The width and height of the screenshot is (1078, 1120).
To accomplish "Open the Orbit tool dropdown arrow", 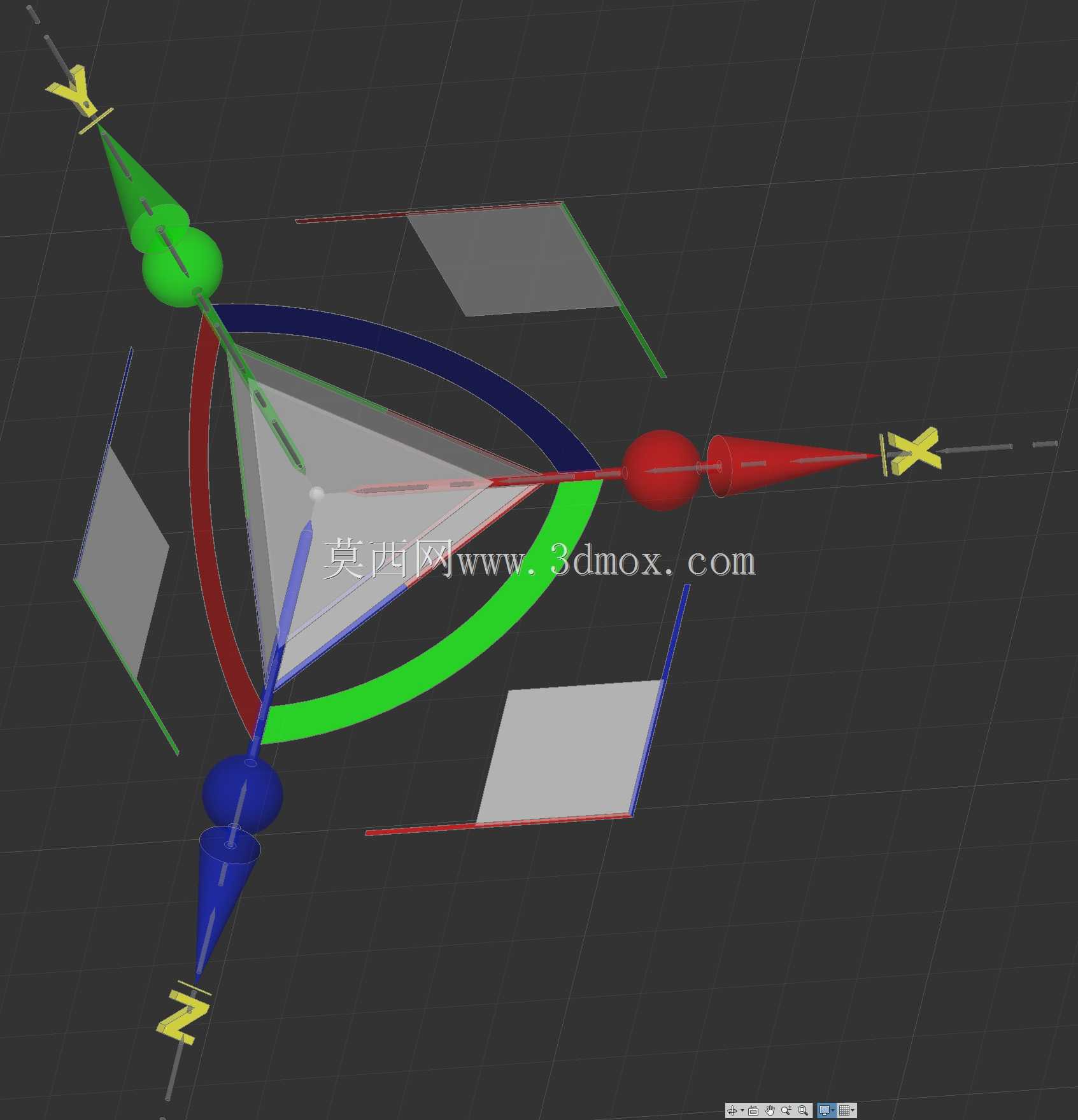I will (x=742, y=1110).
